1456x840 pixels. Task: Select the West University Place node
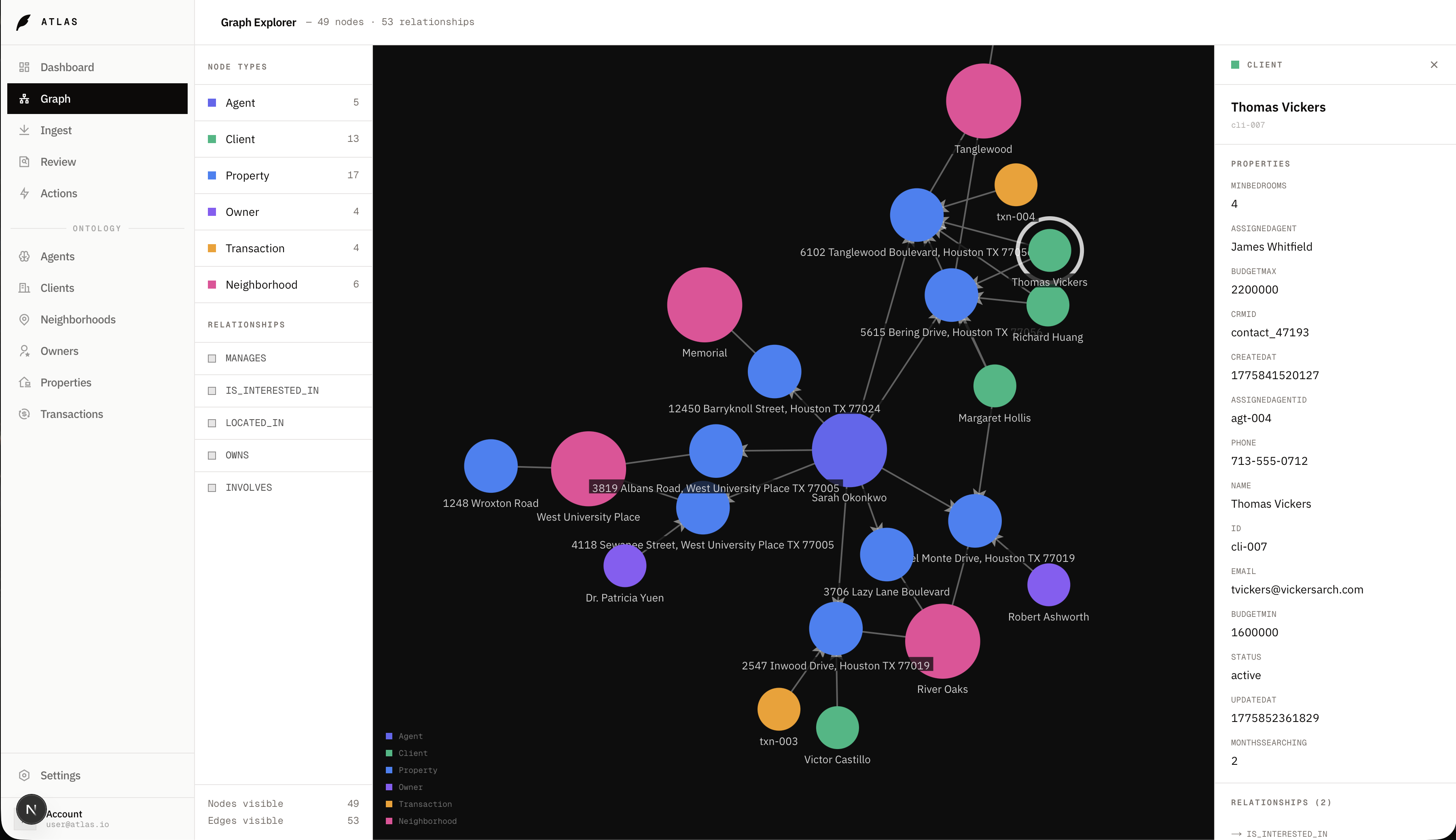coord(588,469)
